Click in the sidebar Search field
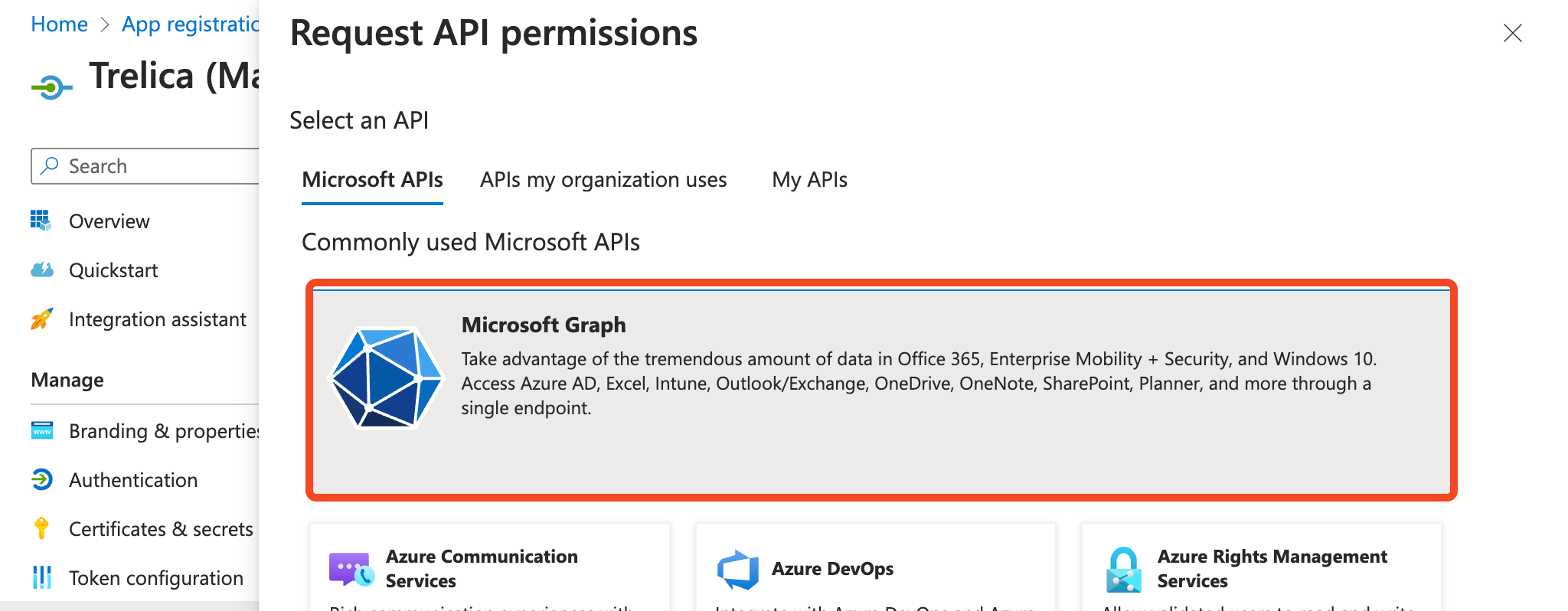 [x=145, y=166]
